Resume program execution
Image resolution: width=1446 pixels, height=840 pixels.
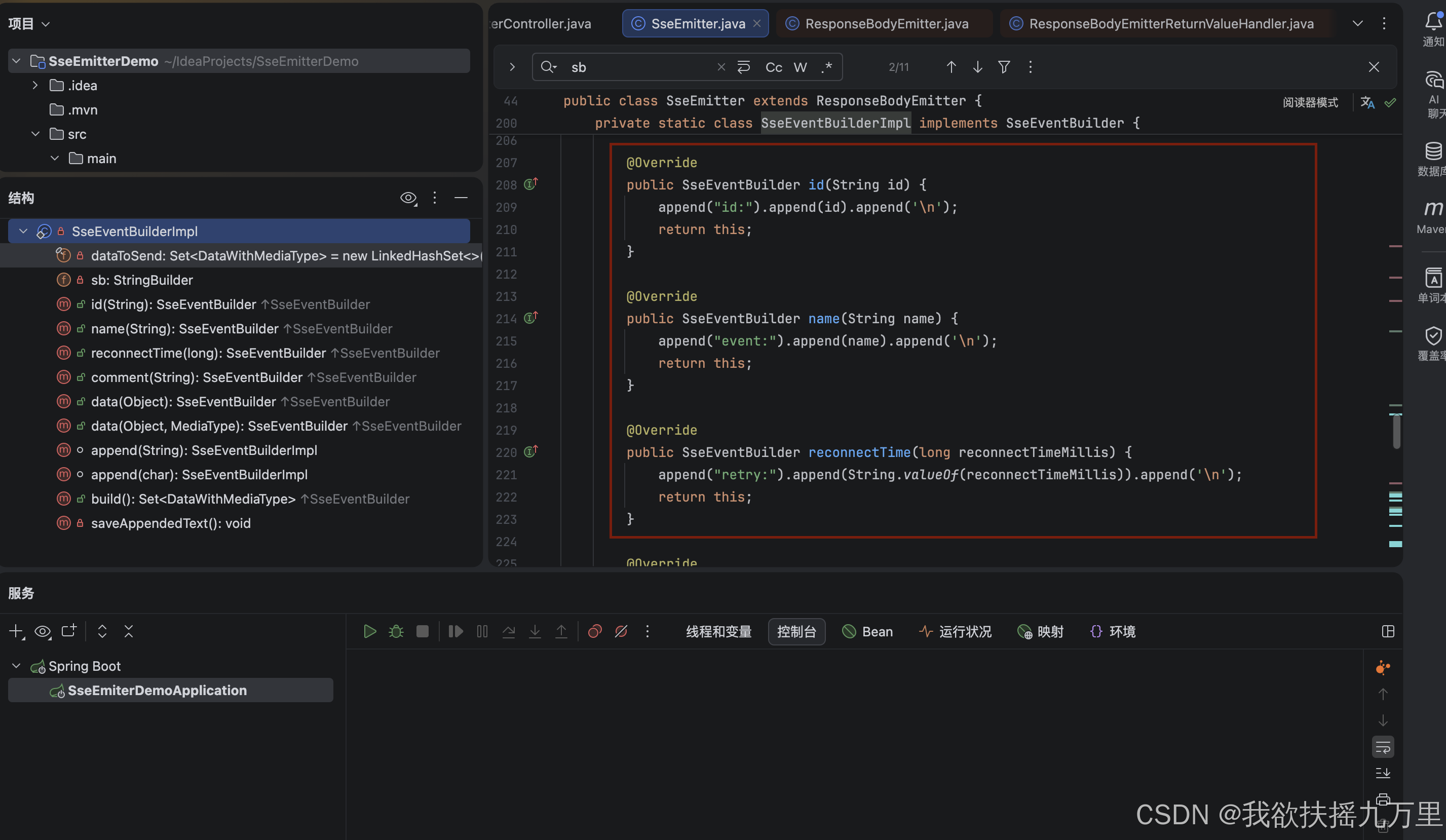point(455,631)
